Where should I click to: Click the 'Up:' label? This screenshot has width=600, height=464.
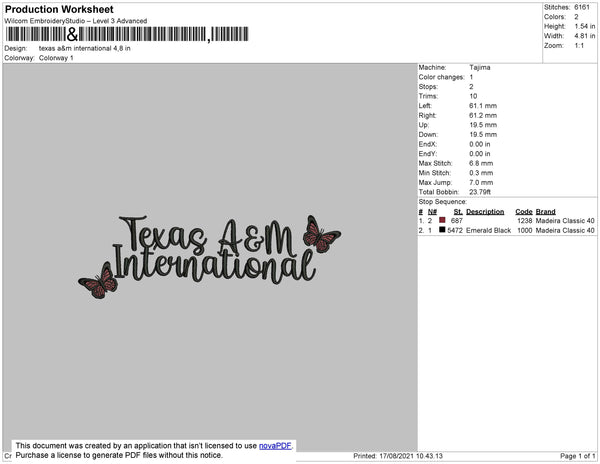[424, 125]
